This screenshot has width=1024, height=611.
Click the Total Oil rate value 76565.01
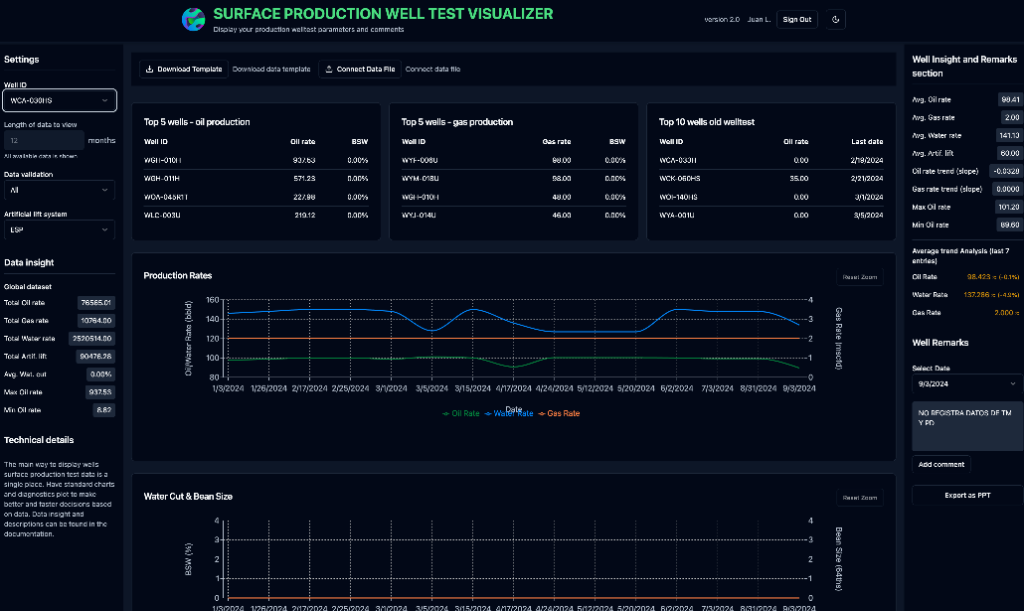[96, 303]
